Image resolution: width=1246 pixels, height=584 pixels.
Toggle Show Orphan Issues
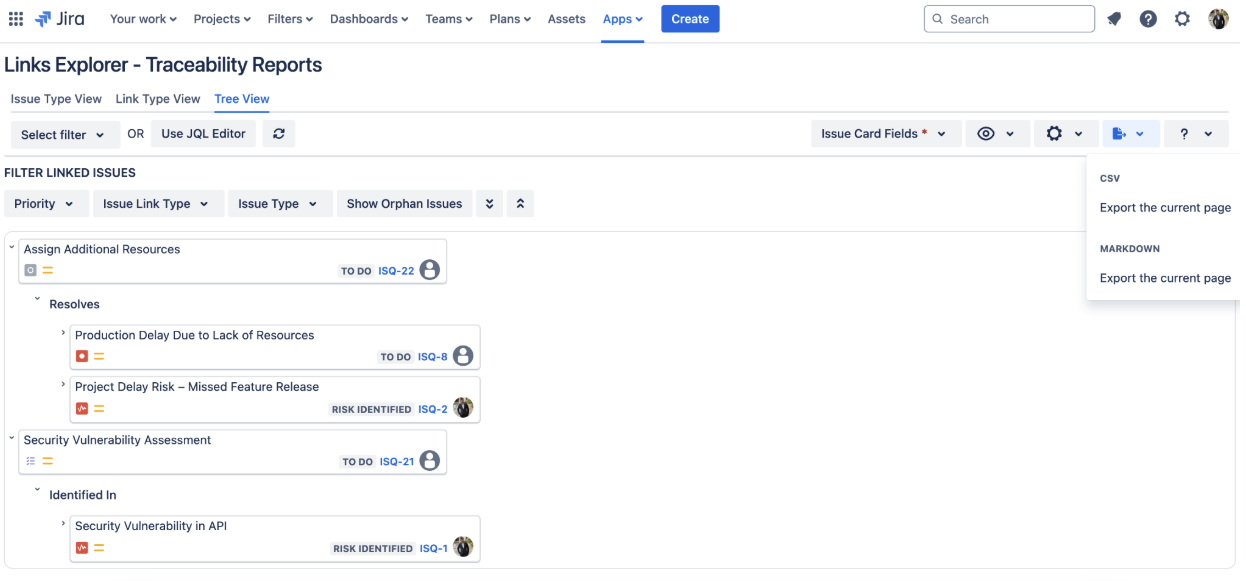point(404,204)
